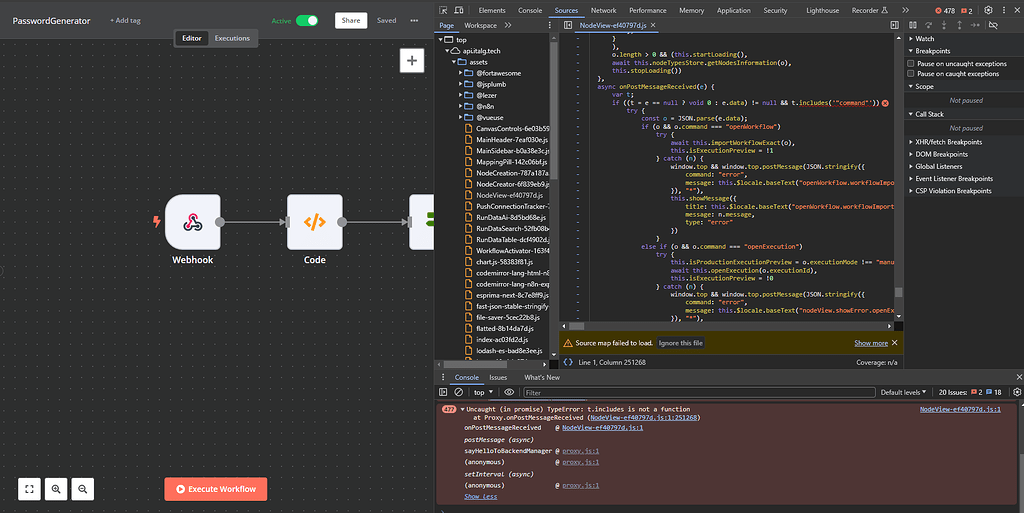Viewport: 1024px width, 513px height.
Task: Click the clear console icon
Action: (458, 392)
